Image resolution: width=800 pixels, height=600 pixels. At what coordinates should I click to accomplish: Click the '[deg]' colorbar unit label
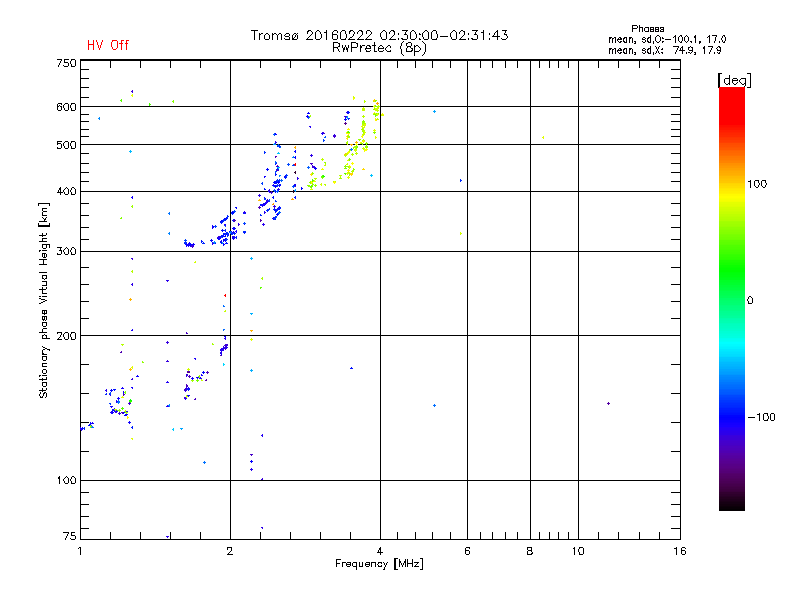(x=734, y=80)
